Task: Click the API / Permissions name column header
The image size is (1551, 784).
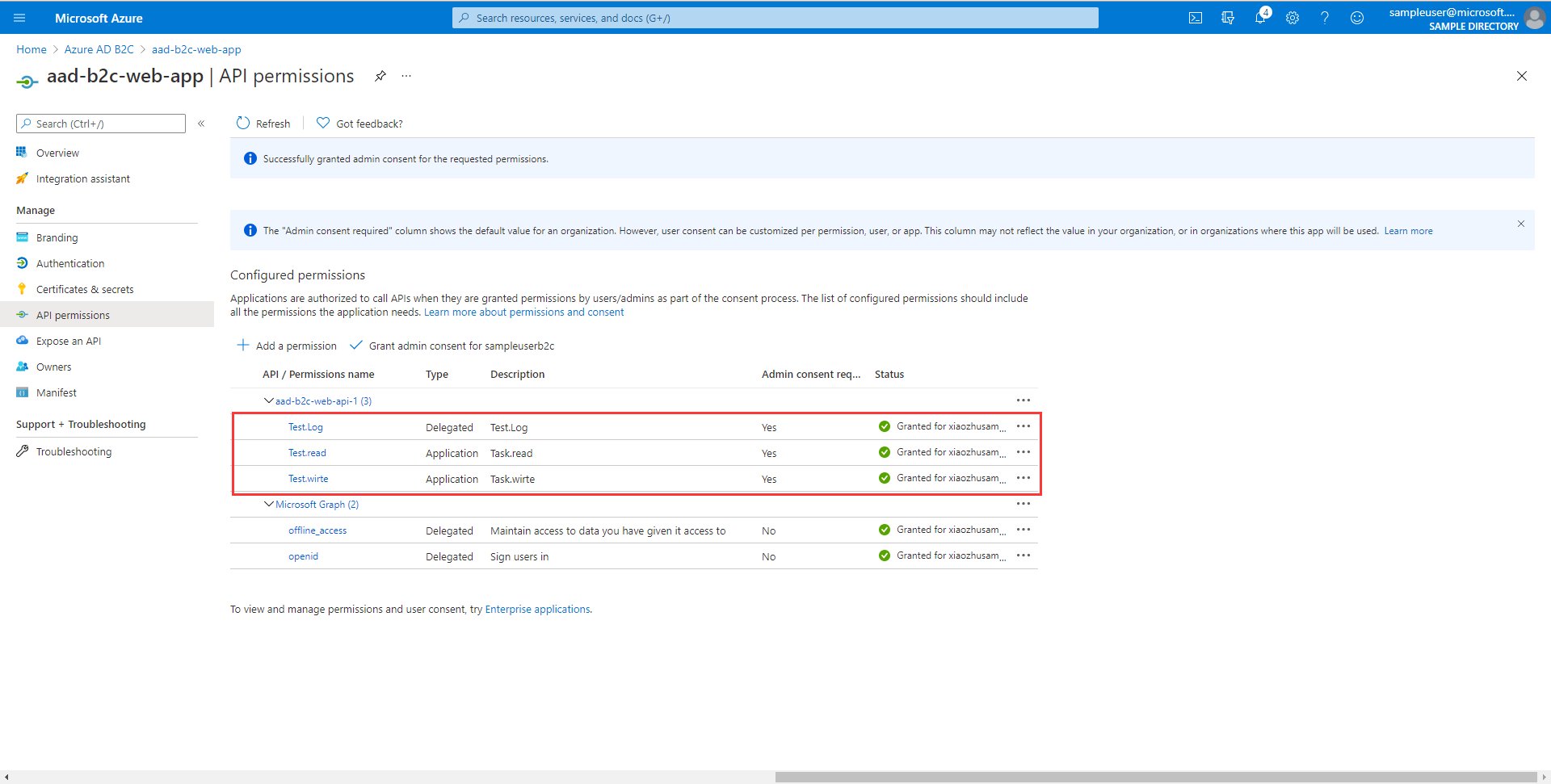Action: pyautogui.click(x=318, y=375)
